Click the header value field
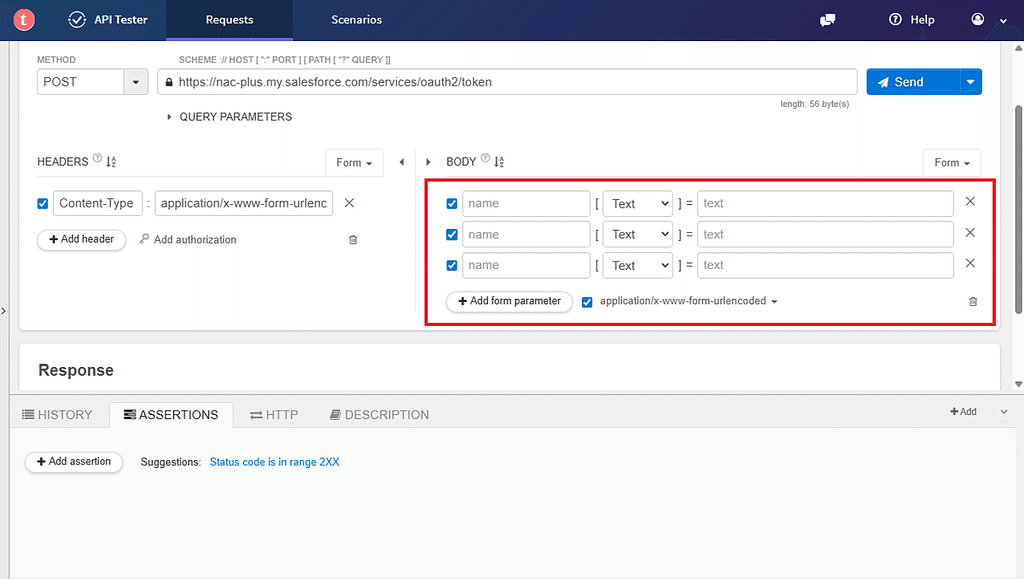 244,203
